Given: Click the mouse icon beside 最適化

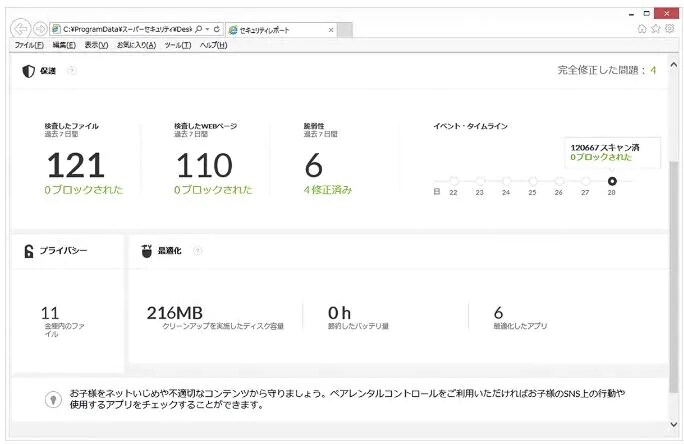Looking at the screenshot, I should [x=147, y=251].
